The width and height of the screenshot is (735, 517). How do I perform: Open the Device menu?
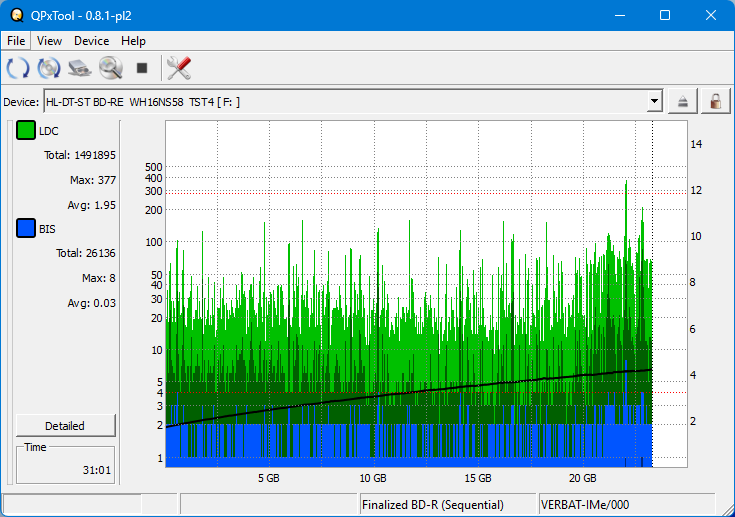tap(91, 41)
